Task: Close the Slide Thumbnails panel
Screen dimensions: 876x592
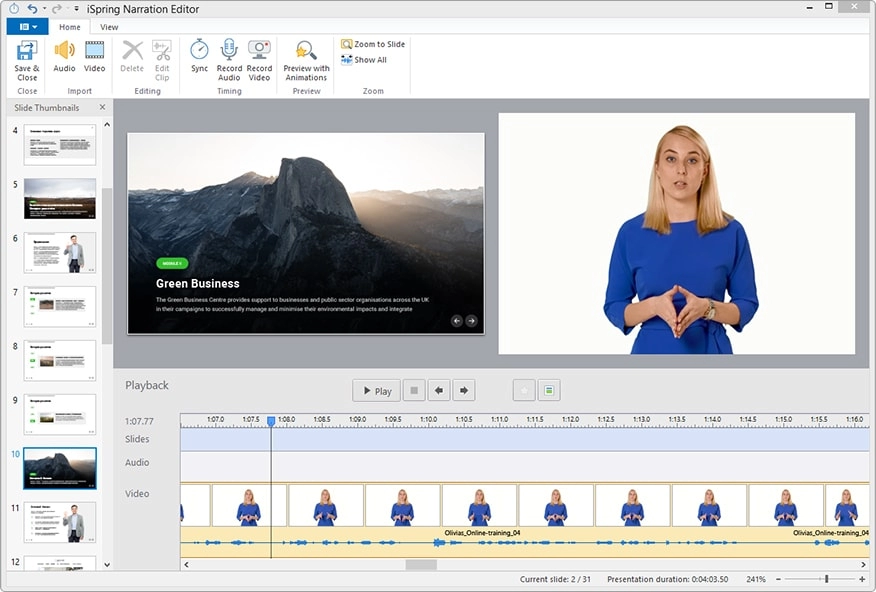Action: pos(102,107)
